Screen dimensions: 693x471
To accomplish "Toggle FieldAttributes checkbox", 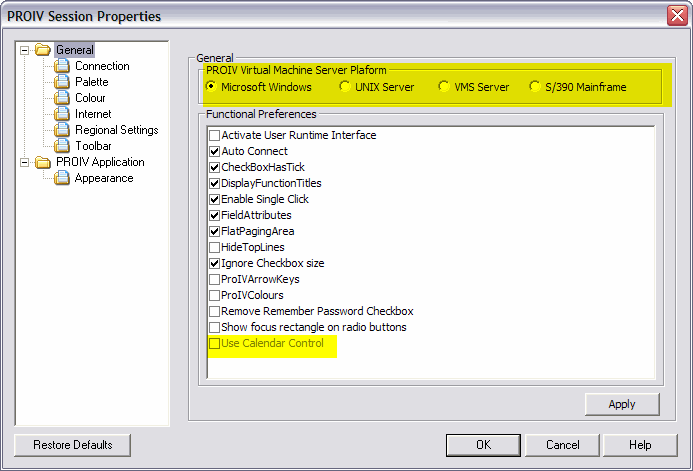I will tap(214, 215).
